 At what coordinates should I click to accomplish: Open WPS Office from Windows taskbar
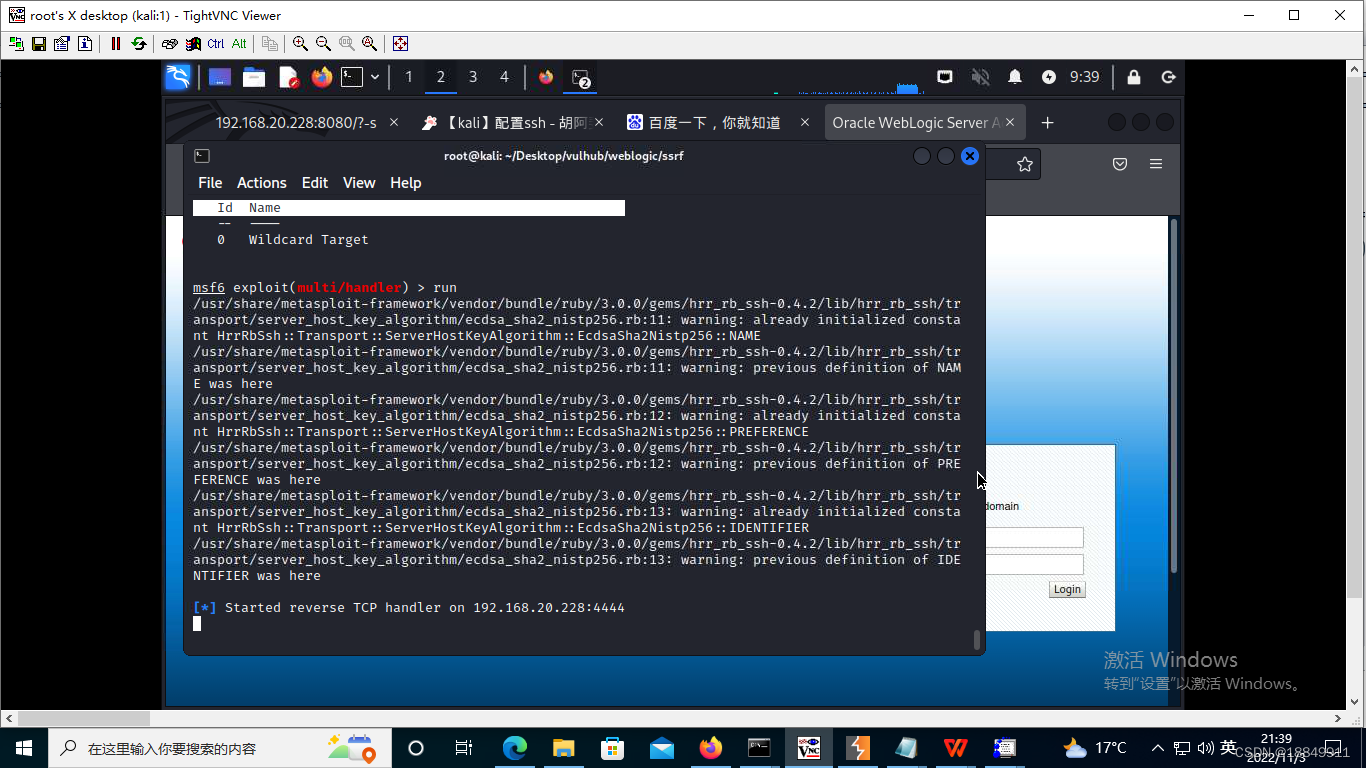pos(955,748)
